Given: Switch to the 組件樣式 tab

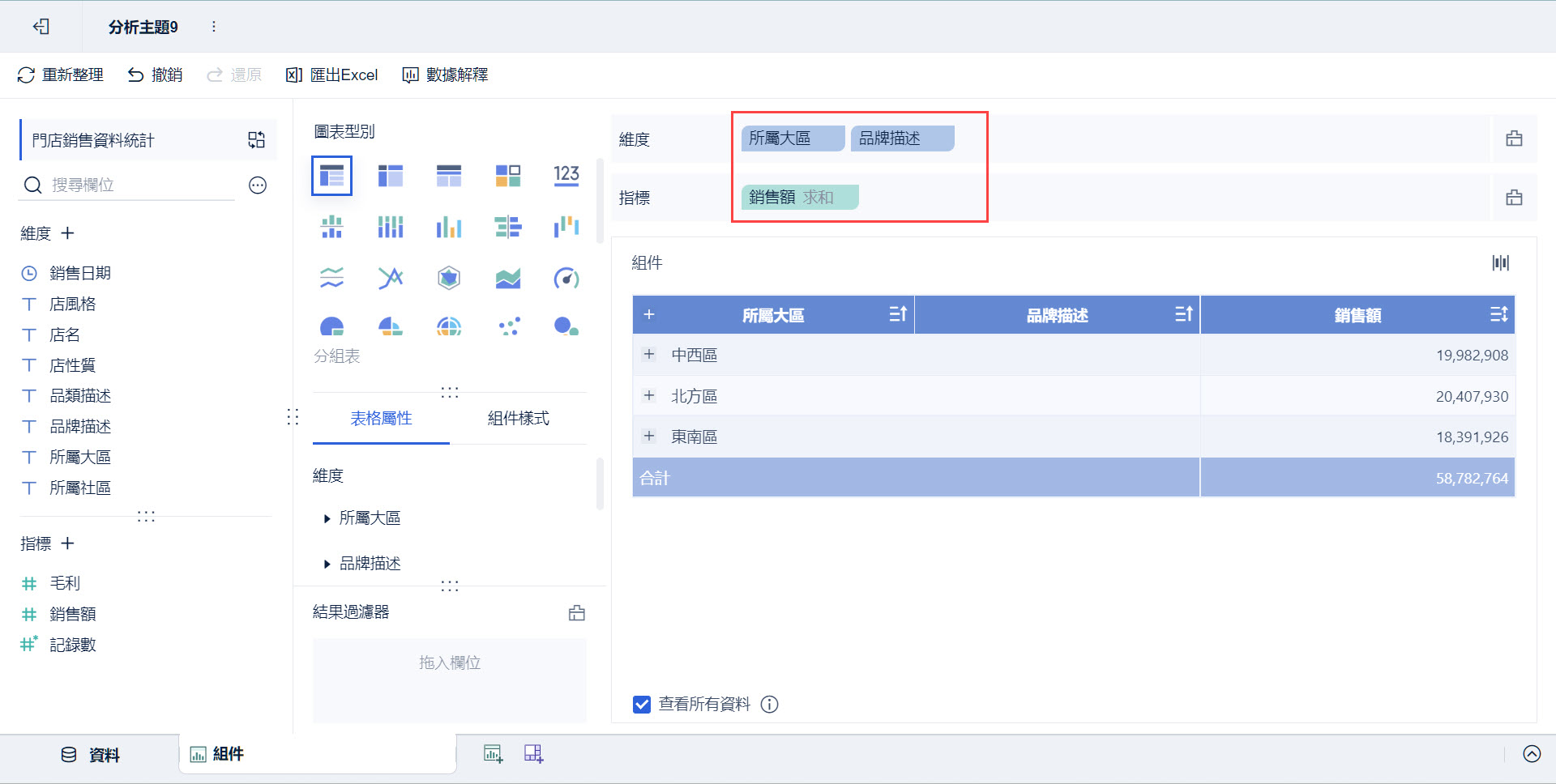Looking at the screenshot, I should click(518, 419).
